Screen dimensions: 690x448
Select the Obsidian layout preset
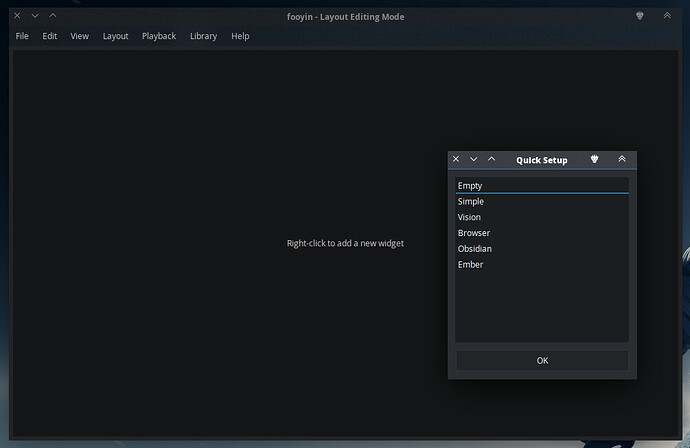point(475,249)
